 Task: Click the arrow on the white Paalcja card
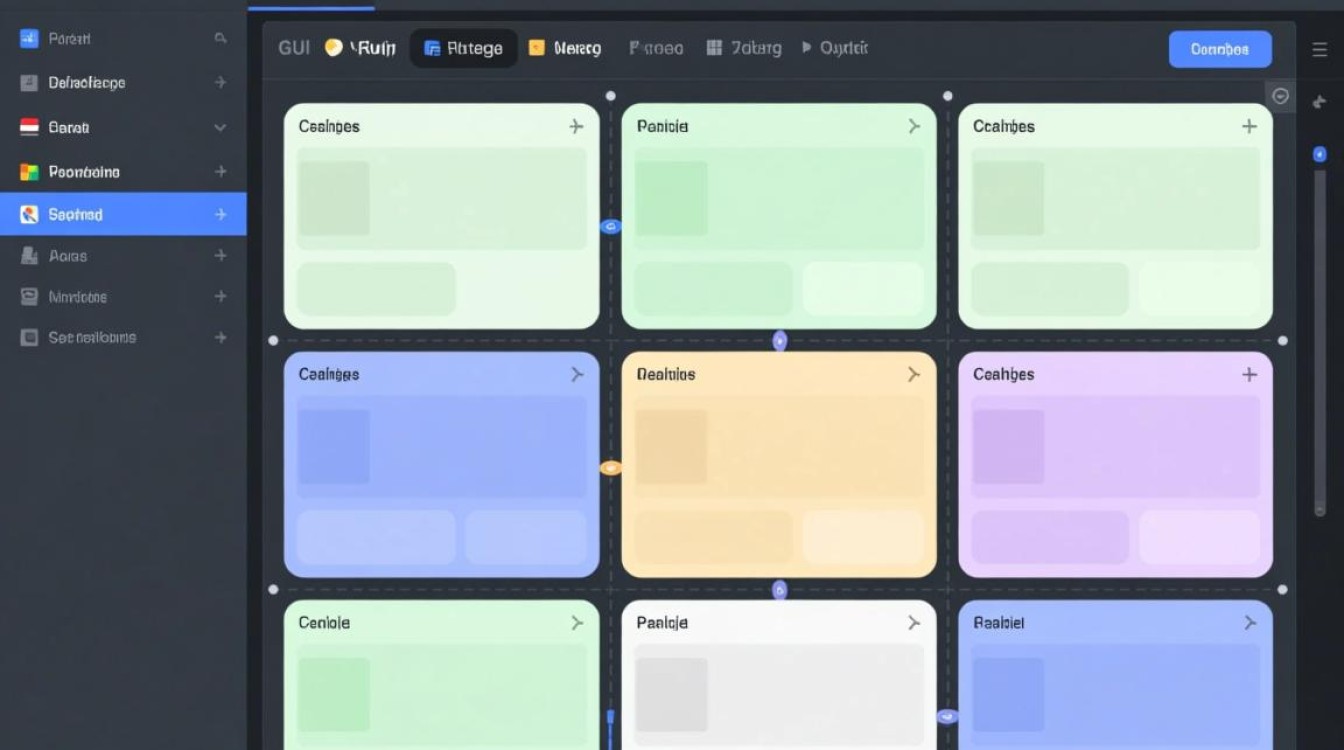coord(913,622)
